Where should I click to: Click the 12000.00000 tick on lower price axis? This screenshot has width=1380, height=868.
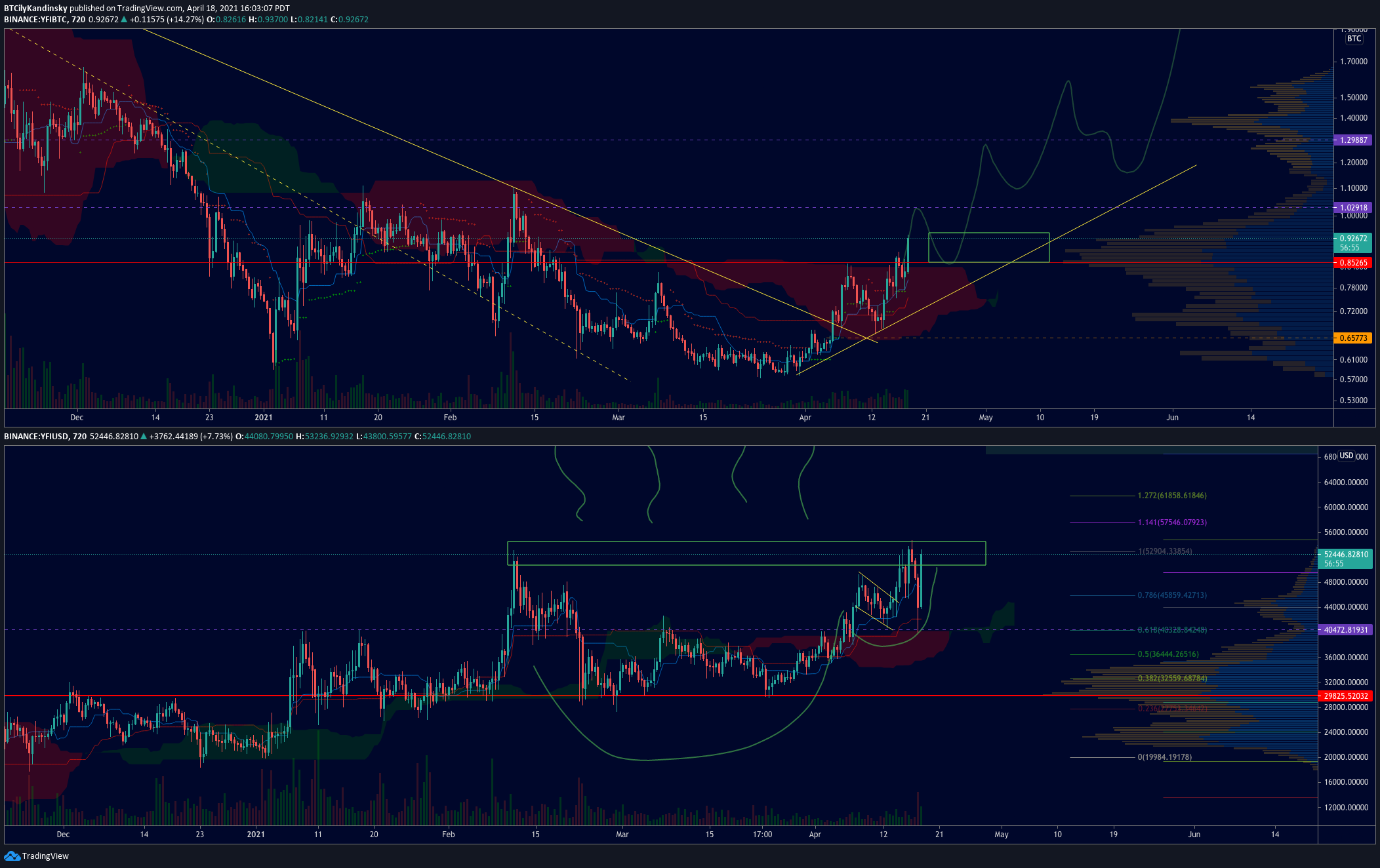[x=1346, y=808]
